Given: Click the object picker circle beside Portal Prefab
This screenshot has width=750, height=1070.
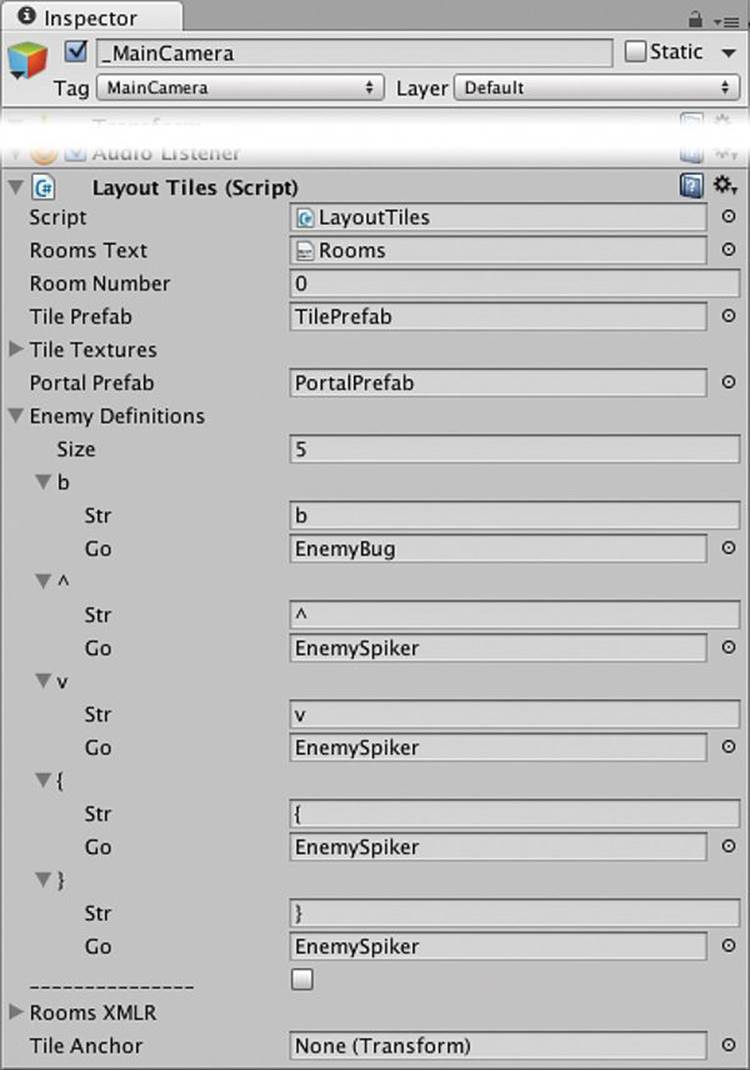Looking at the screenshot, I should (x=728, y=382).
